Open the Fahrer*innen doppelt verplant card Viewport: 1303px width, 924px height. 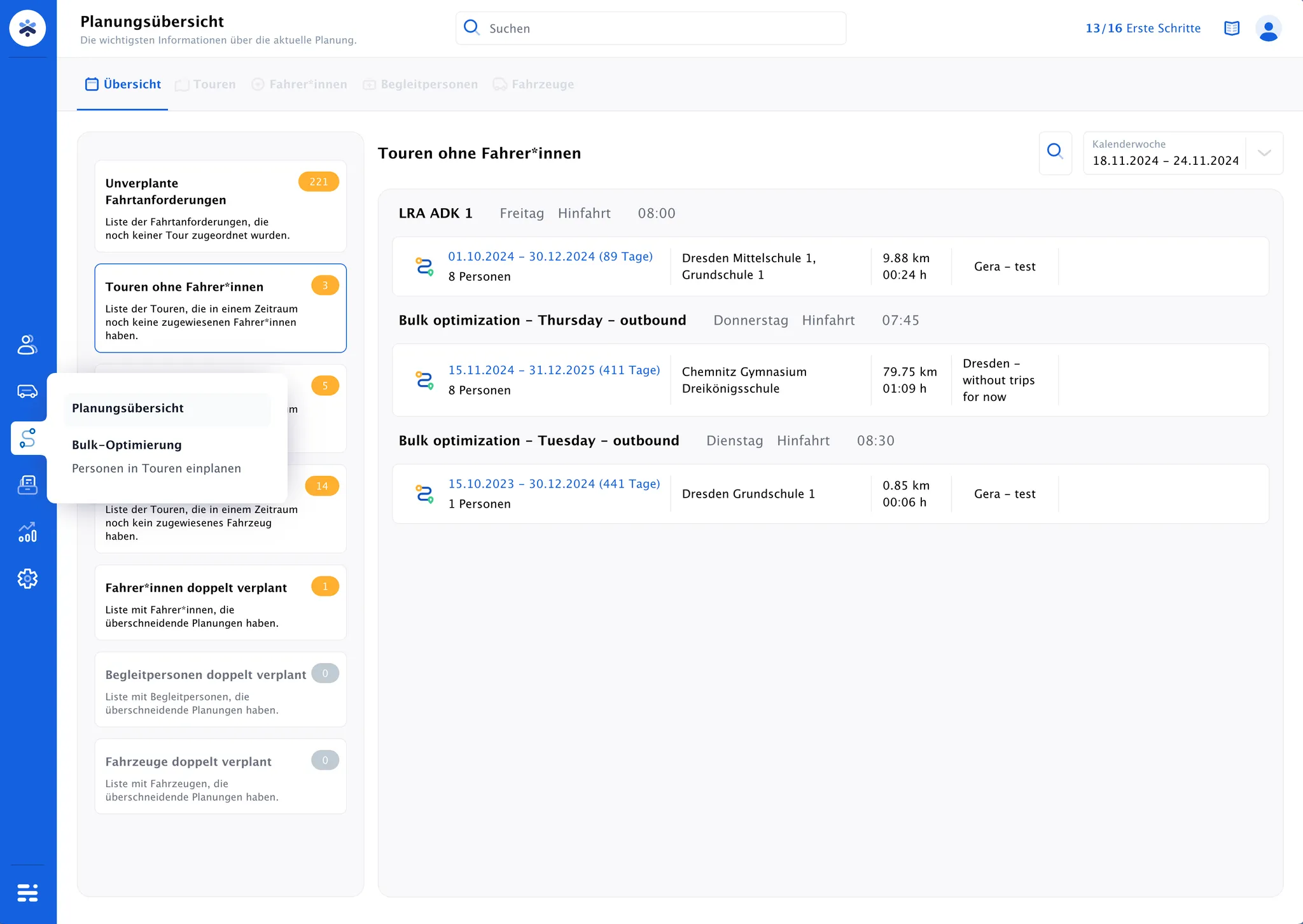tap(221, 603)
